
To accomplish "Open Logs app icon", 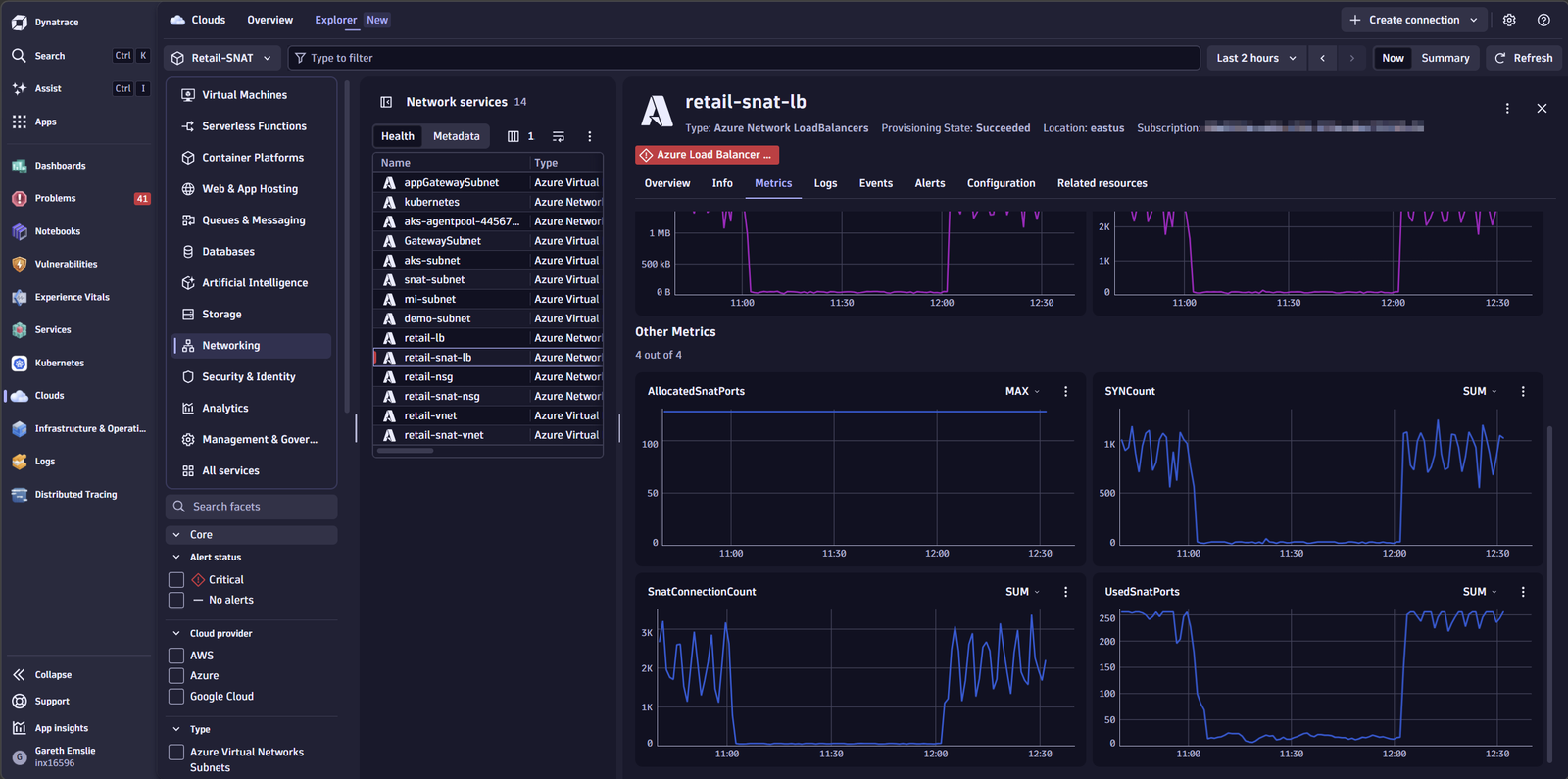I will [19, 462].
